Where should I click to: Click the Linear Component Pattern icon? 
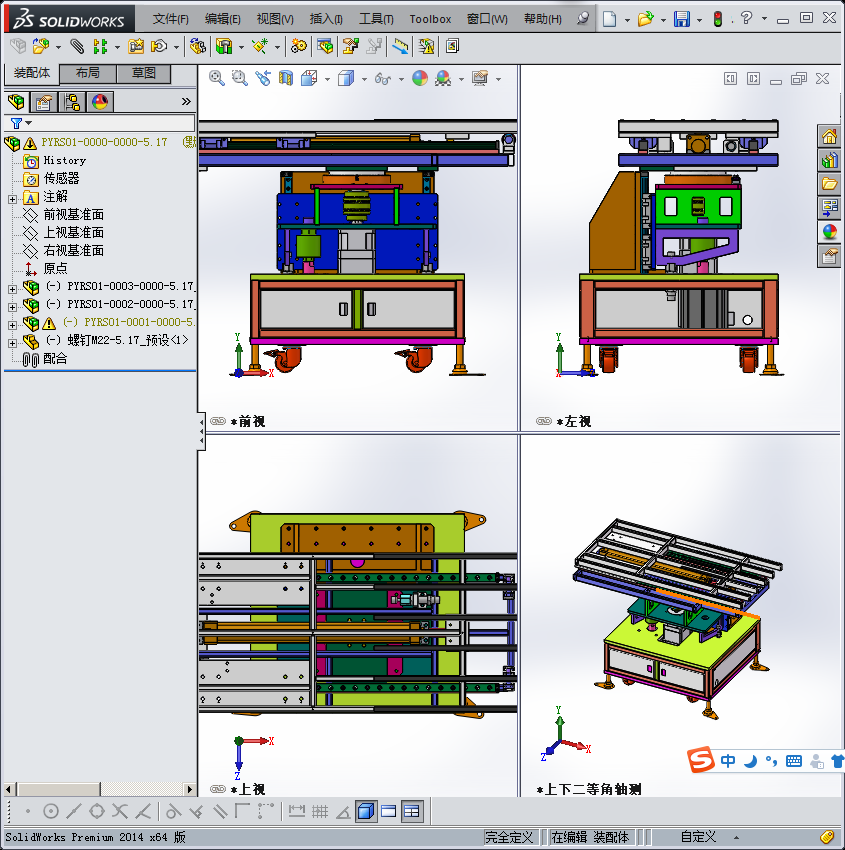point(100,47)
